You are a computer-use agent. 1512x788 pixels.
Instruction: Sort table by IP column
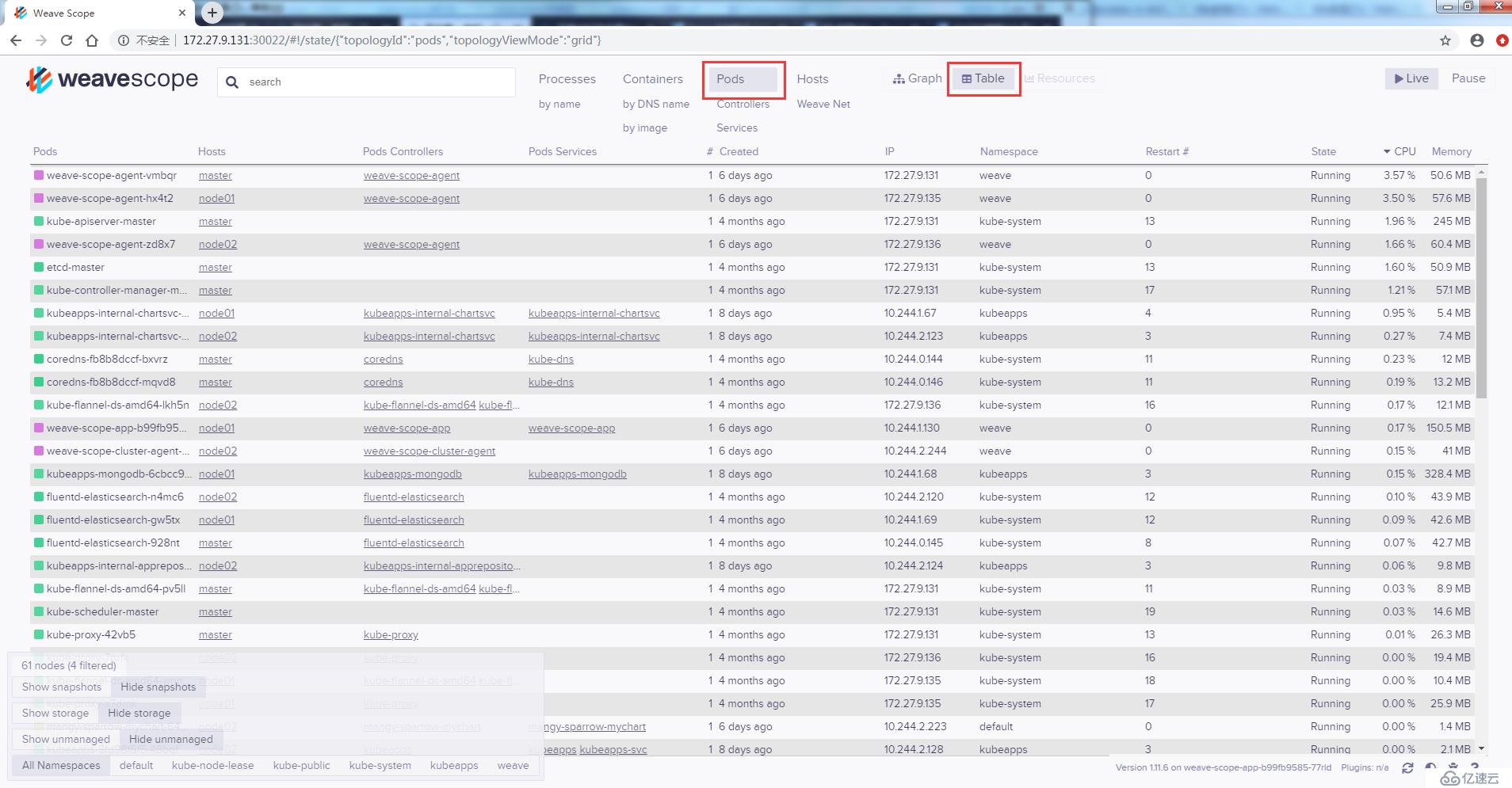pyautogui.click(x=890, y=151)
